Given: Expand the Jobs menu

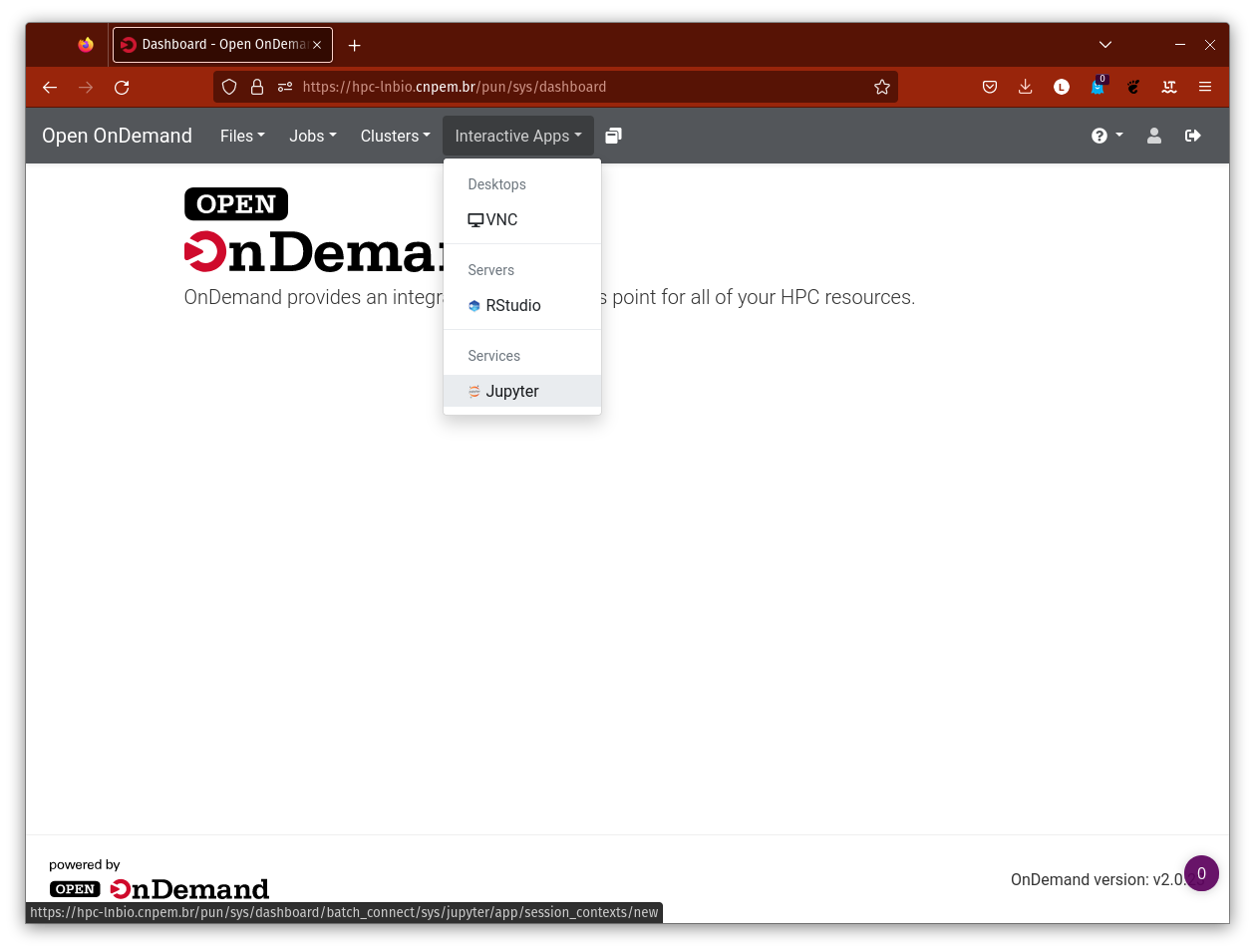Looking at the screenshot, I should click(x=313, y=136).
